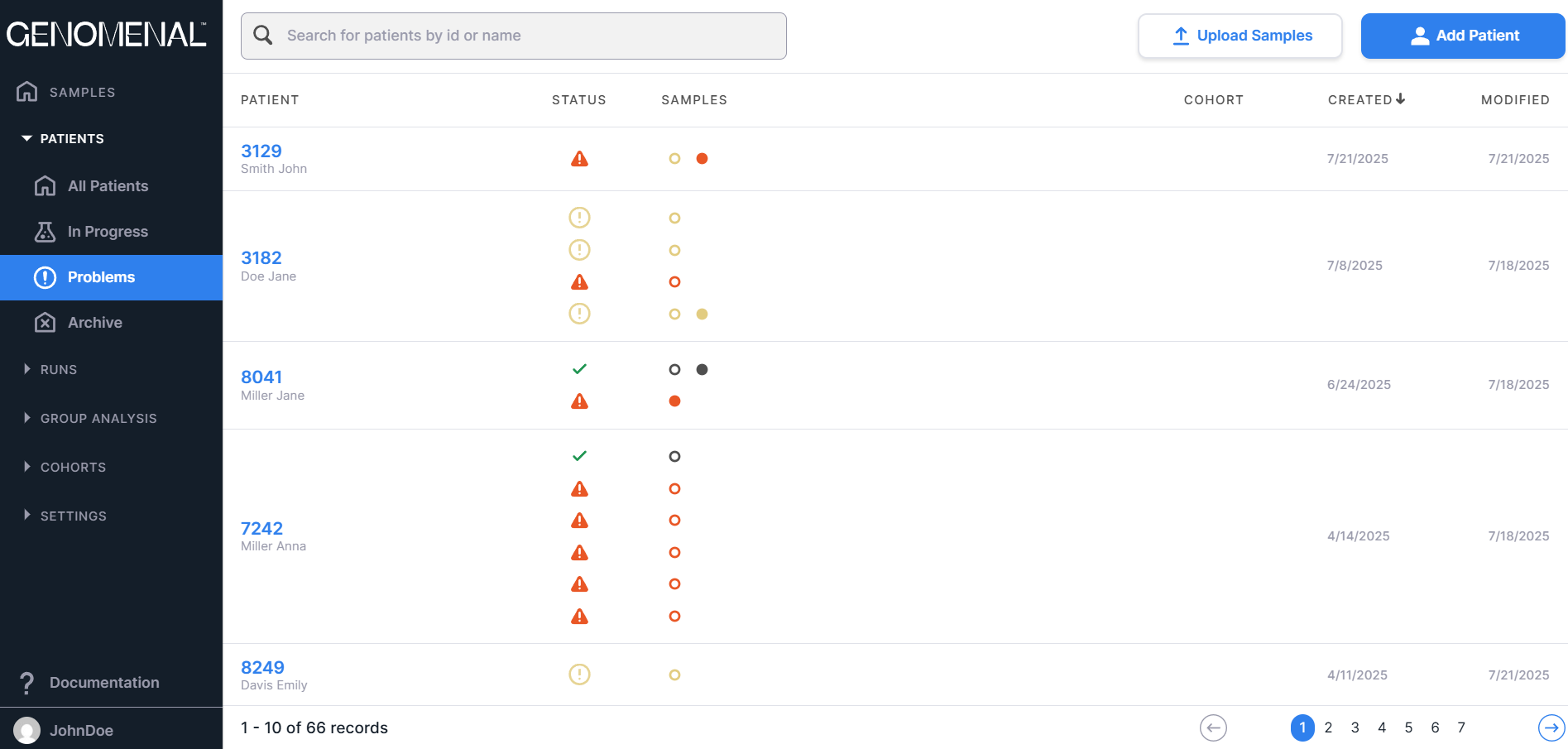This screenshot has width=1568, height=749.
Task: Click the red warning icon for patient 3129
Action: pyautogui.click(x=579, y=159)
